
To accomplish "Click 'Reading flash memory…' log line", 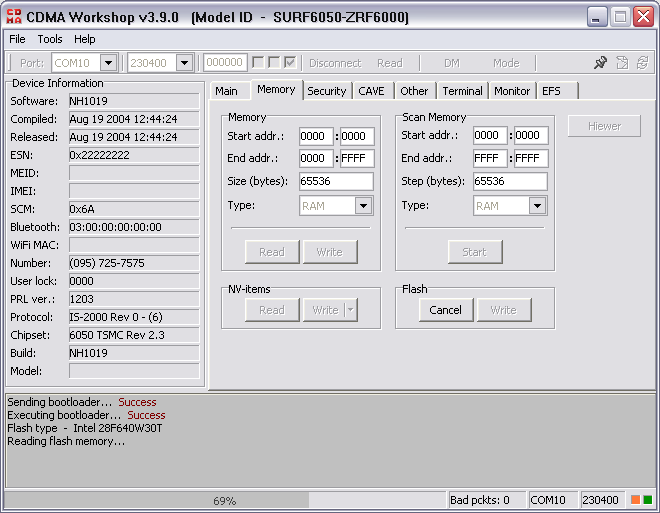I will point(66,441).
